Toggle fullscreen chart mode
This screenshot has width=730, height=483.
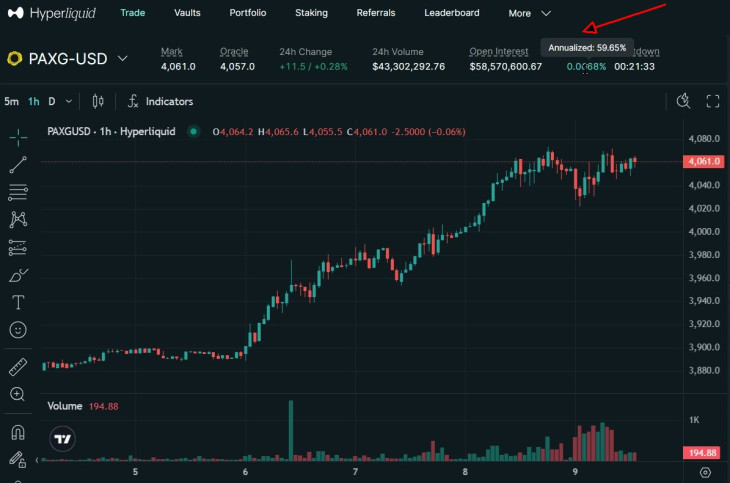click(x=713, y=101)
